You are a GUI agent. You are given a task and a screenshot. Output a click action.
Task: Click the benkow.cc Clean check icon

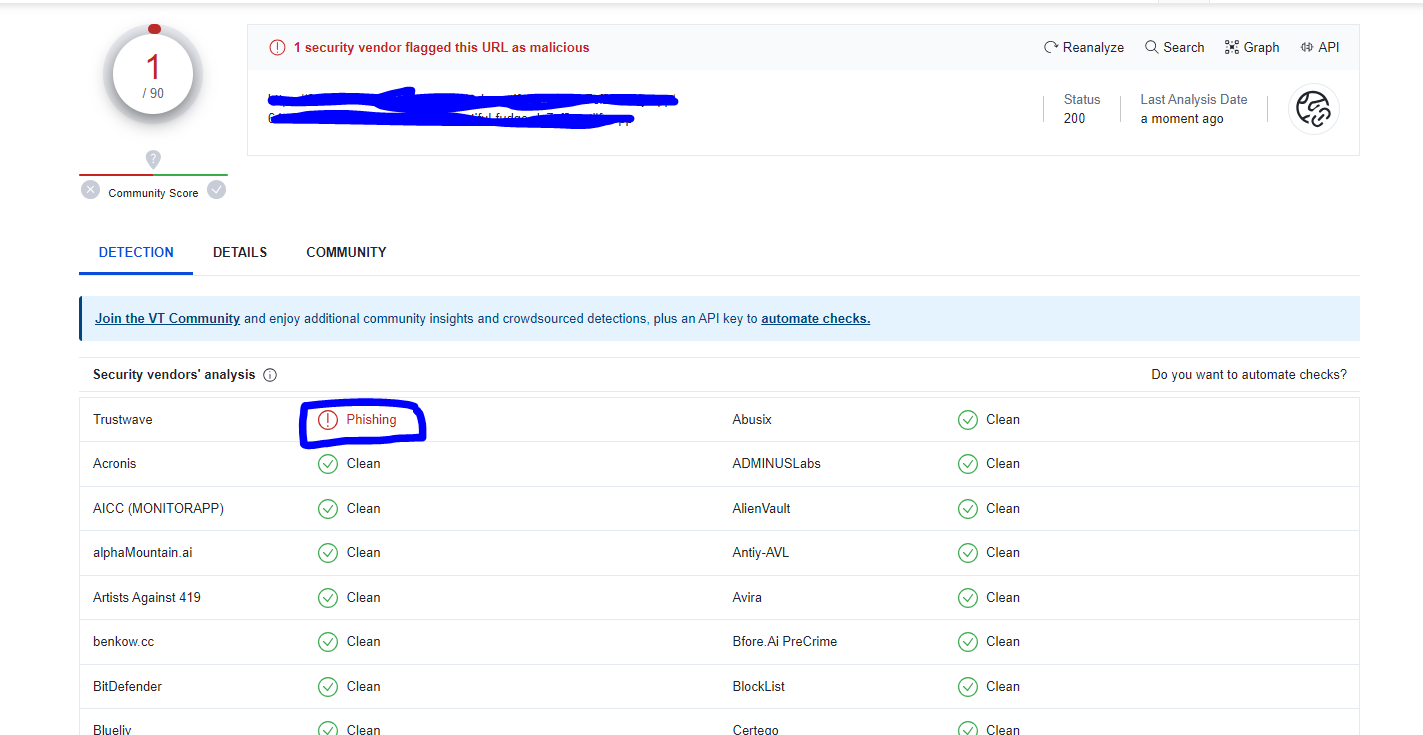point(328,642)
